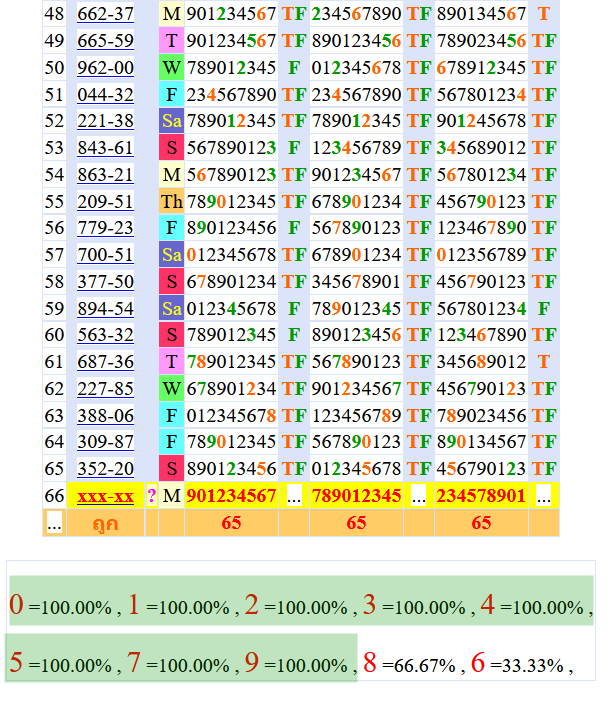Open the 687-36 link
The image size is (611, 704).
[105, 361]
